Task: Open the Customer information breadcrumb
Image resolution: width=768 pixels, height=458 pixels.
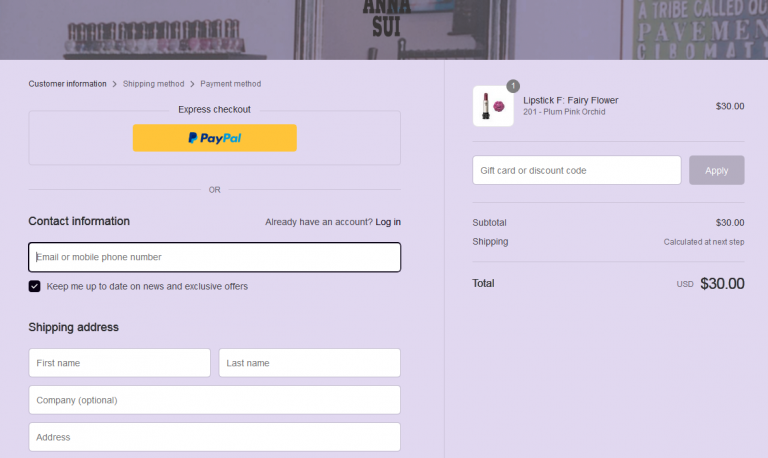Action: (x=67, y=84)
